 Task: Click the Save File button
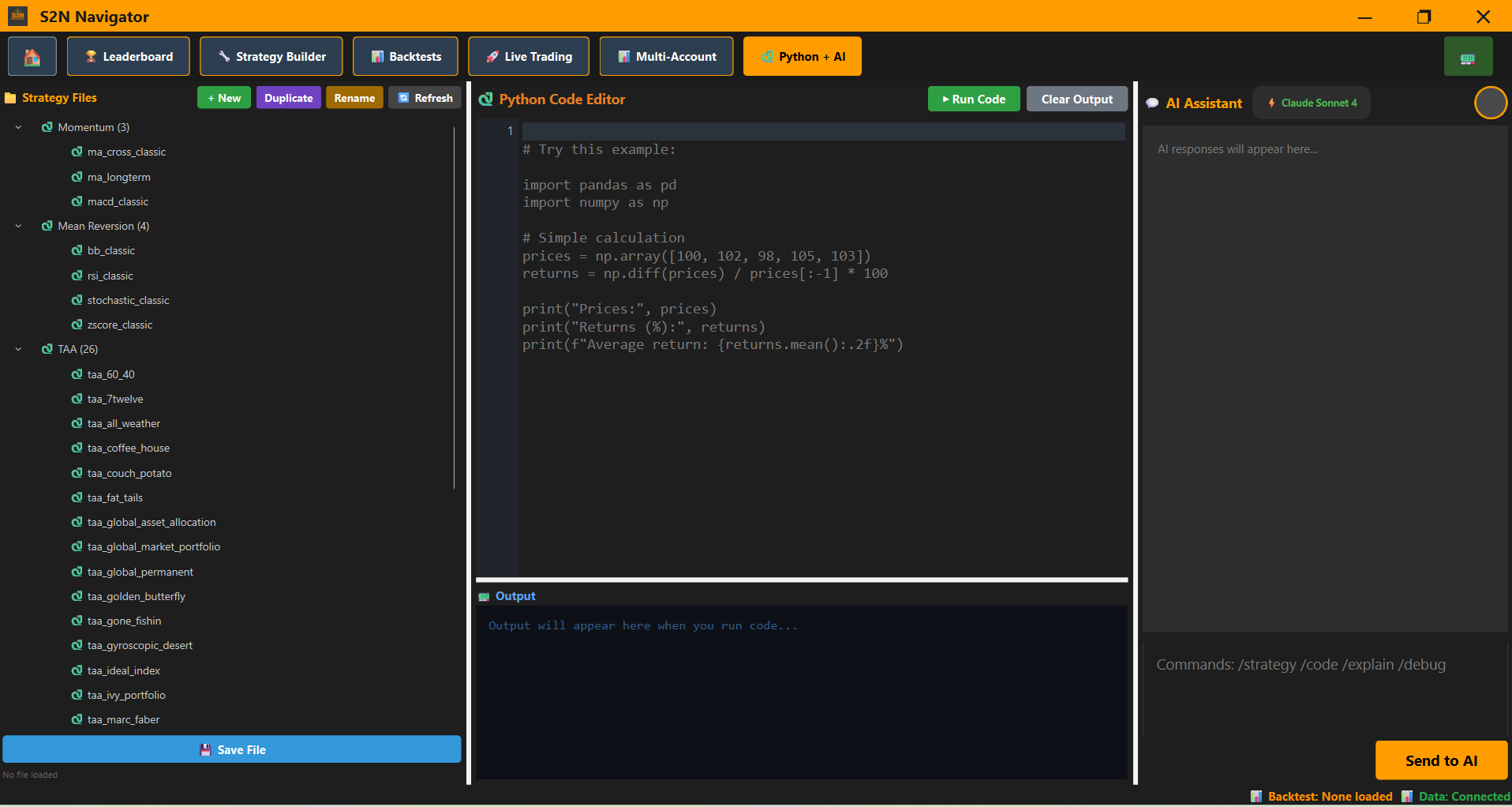(x=232, y=749)
